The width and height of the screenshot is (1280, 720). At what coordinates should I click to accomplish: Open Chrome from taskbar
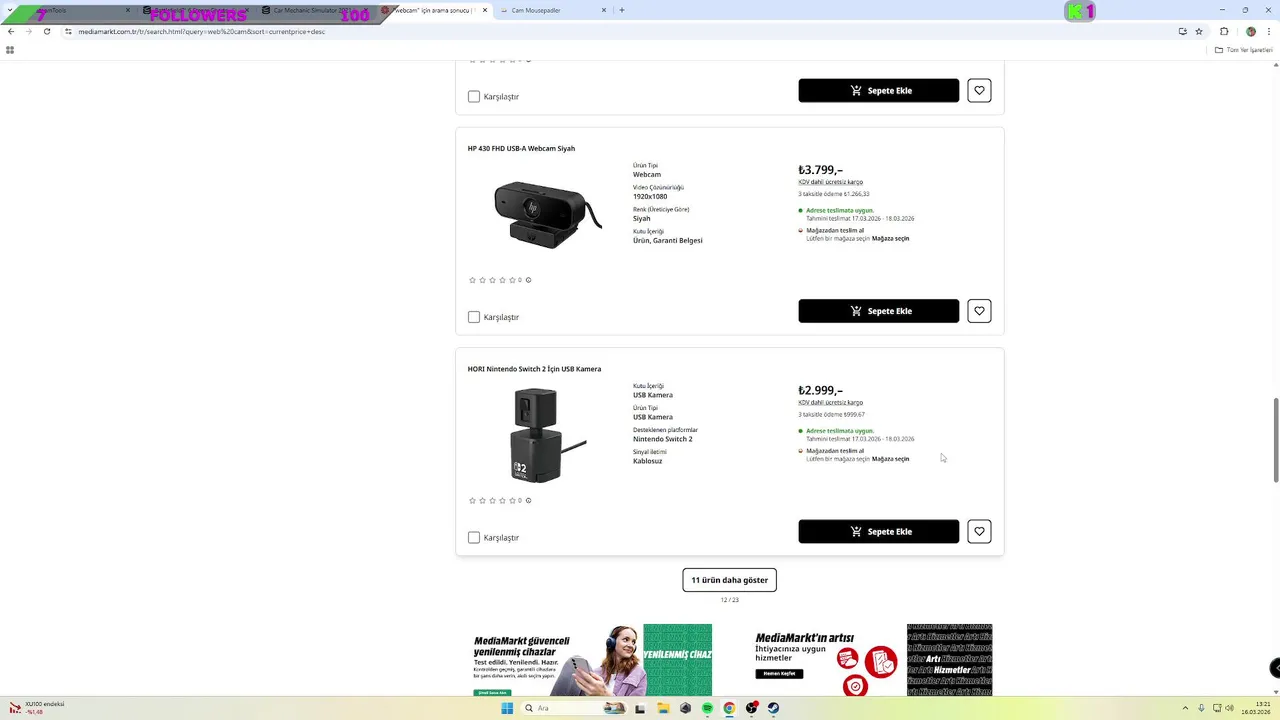pos(729,708)
